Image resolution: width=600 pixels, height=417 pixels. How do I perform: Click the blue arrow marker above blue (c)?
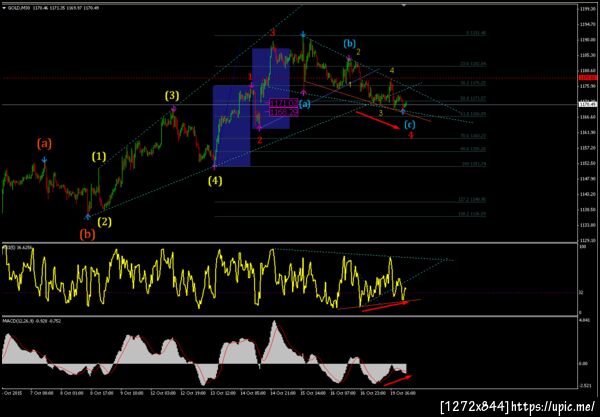click(403, 111)
